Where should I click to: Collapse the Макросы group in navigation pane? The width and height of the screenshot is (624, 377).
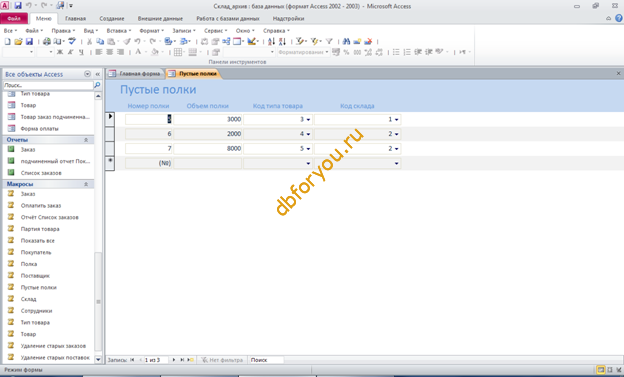86,184
